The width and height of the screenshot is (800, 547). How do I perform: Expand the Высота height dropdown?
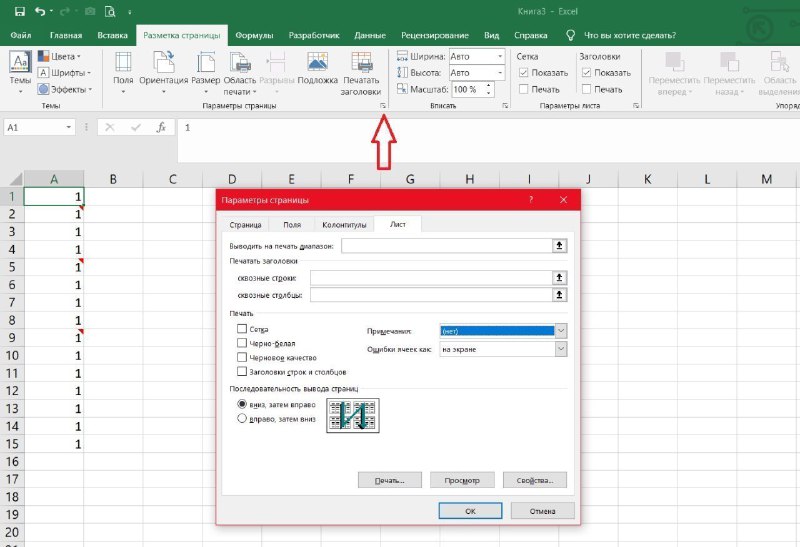click(x=500, y=72)
